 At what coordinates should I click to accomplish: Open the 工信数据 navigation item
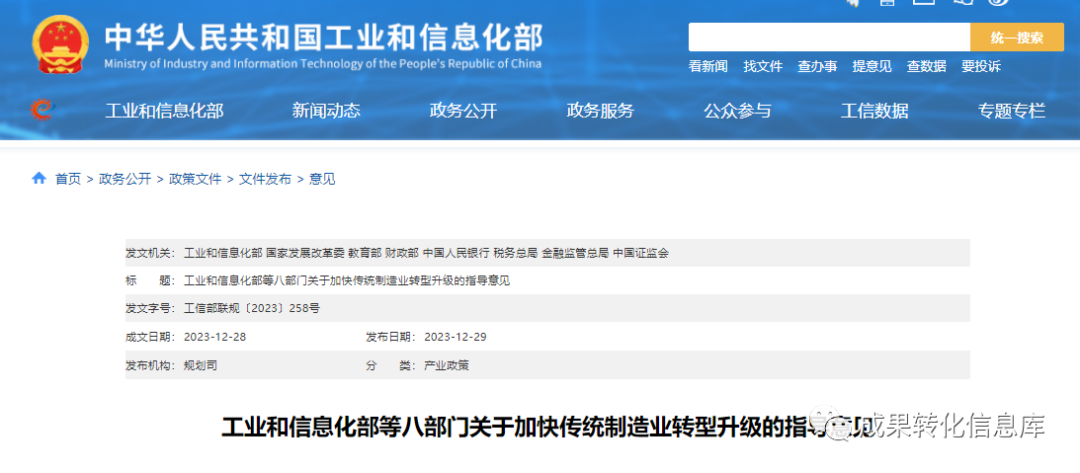(x=874, y=111)
